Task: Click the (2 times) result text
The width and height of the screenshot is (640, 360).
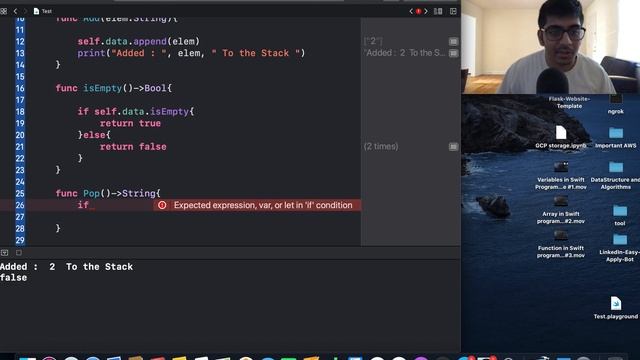Action: (381, 147)
